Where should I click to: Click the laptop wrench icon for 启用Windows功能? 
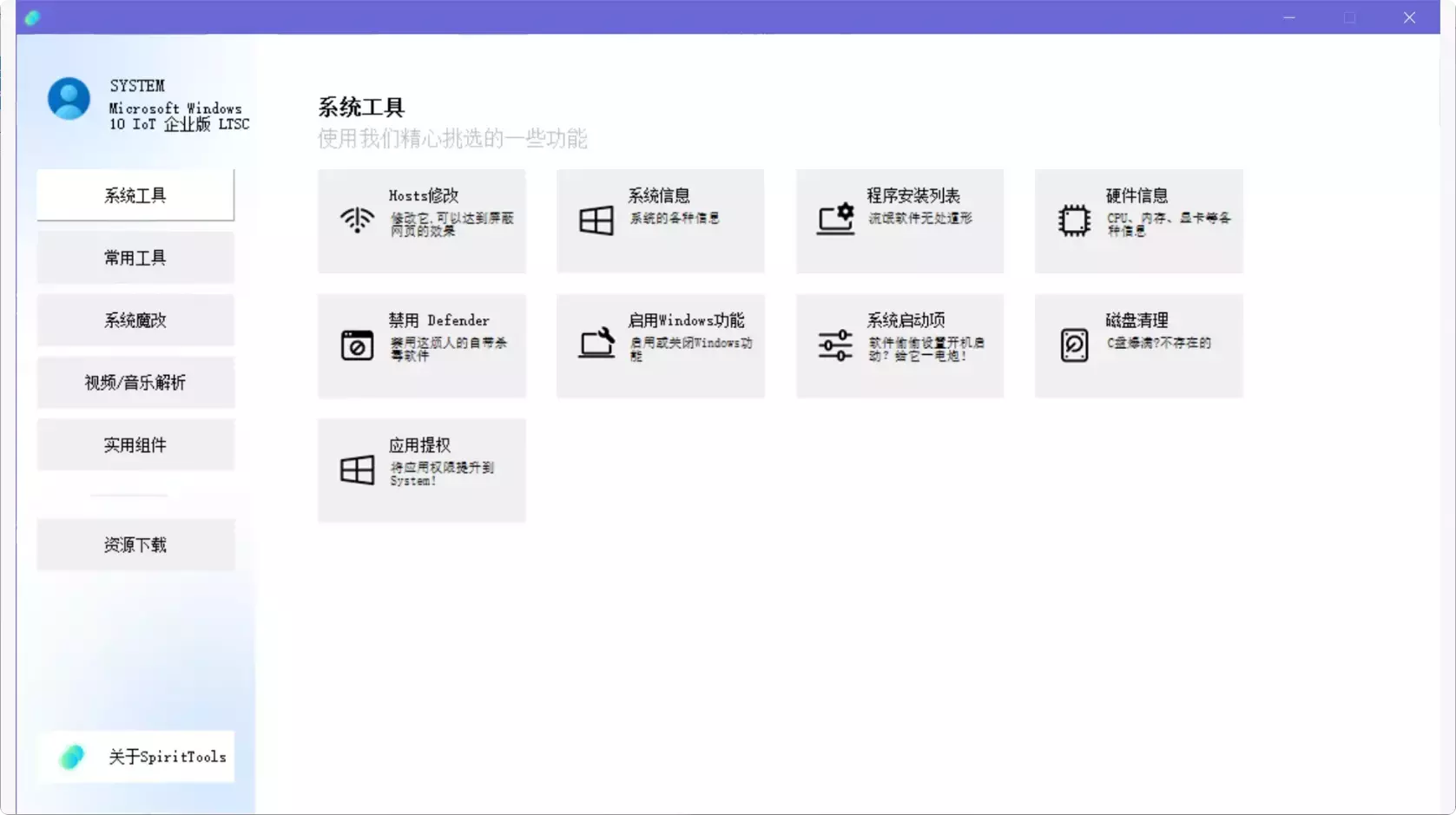596,344
